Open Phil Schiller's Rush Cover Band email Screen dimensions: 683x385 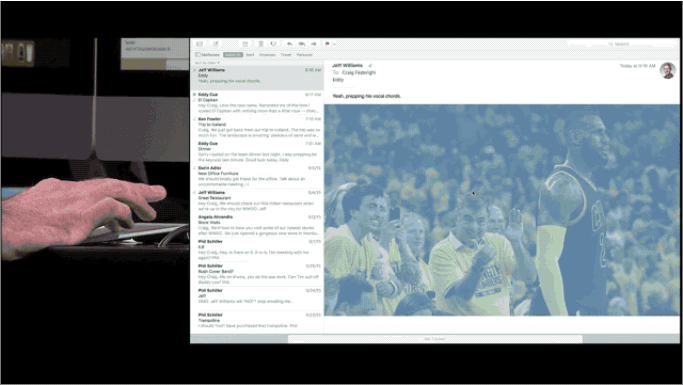(257, 274)
